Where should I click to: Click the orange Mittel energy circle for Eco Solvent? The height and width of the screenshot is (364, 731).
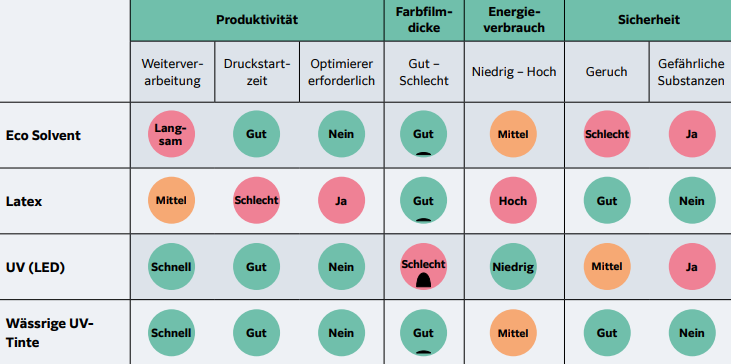click(x=513, y=134)
